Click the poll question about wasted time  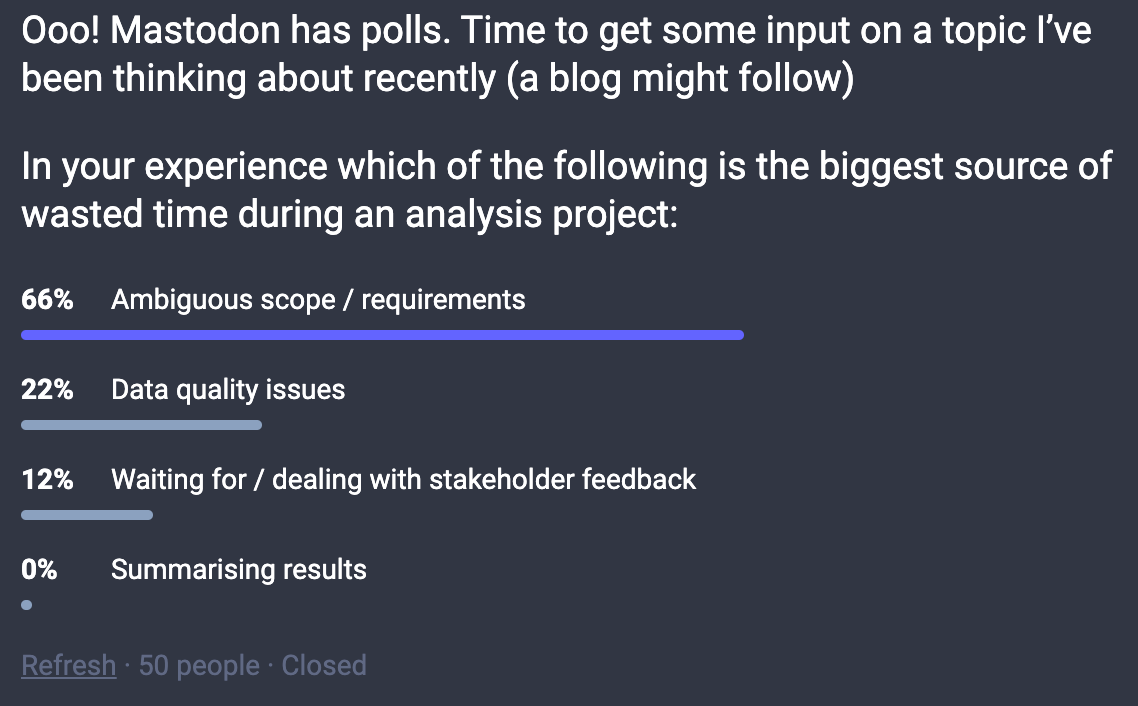click(566, 190)
